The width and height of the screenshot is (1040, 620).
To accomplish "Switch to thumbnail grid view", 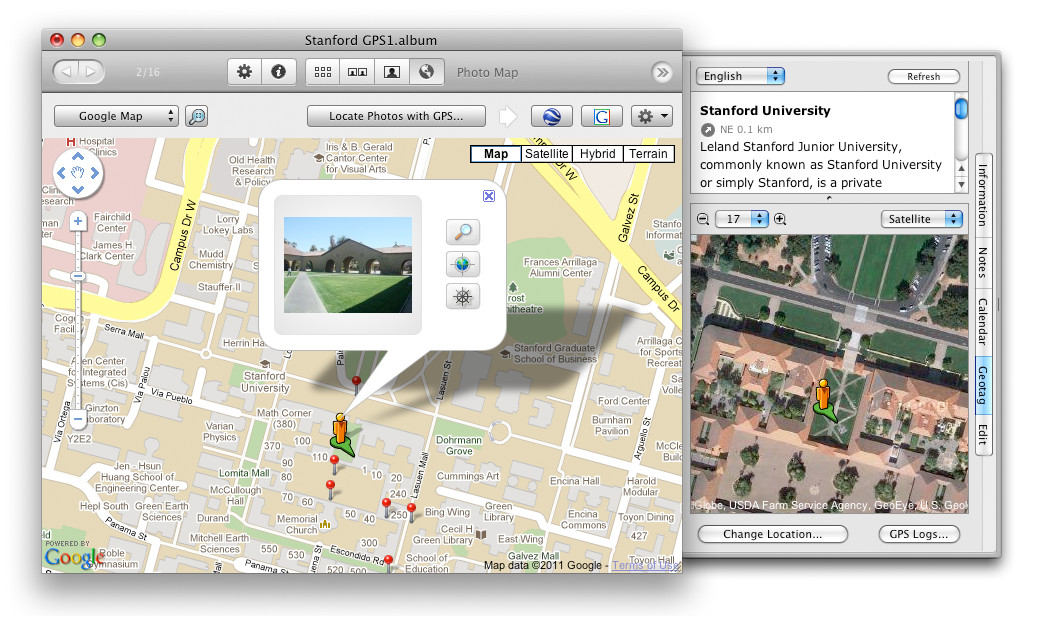I will pyautogui.click(x=323, y=72).
